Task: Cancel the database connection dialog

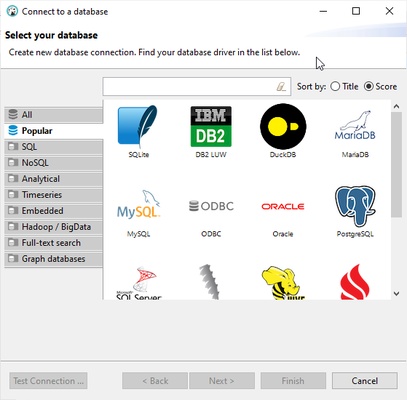Action: (x=365, y=381)
